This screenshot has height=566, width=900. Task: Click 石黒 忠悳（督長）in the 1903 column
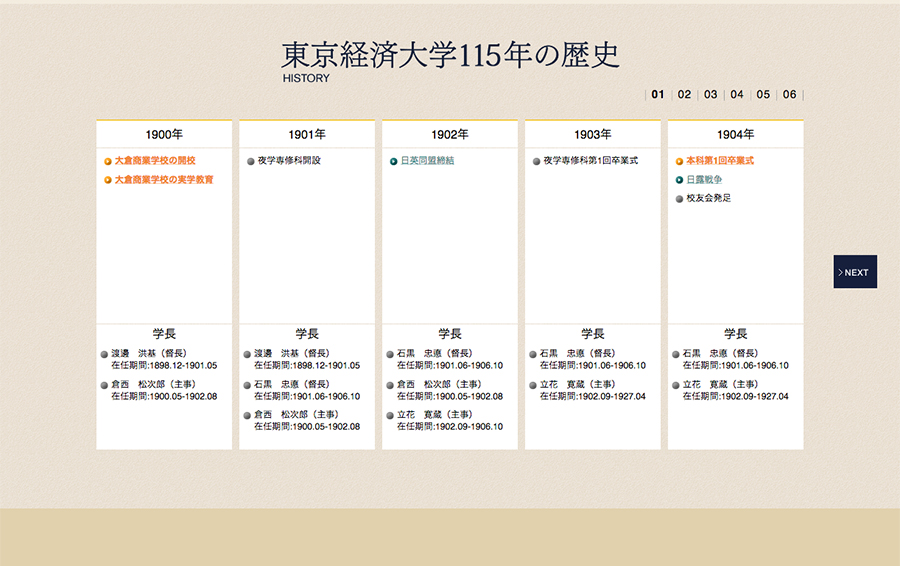point(577,353)
